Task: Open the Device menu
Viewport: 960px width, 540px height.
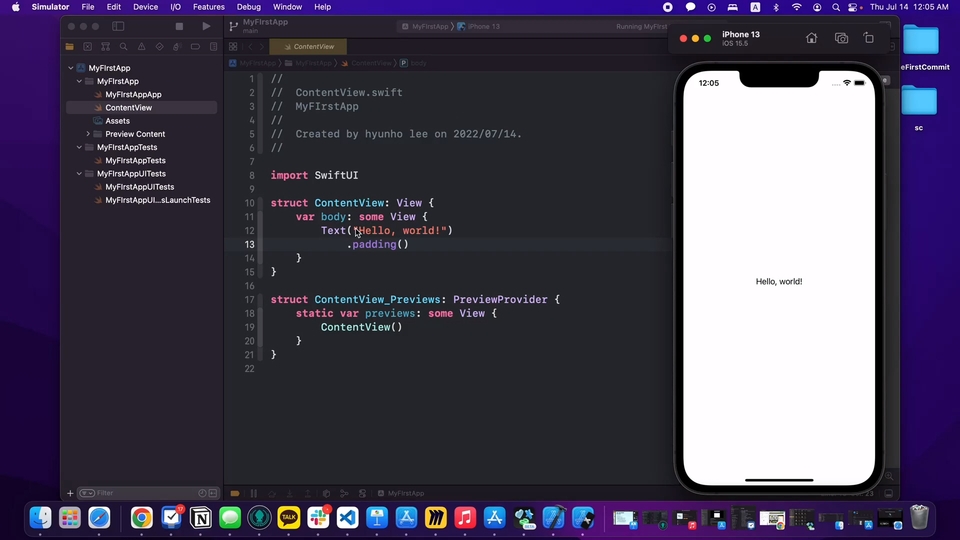Action: tap(146, 7)
